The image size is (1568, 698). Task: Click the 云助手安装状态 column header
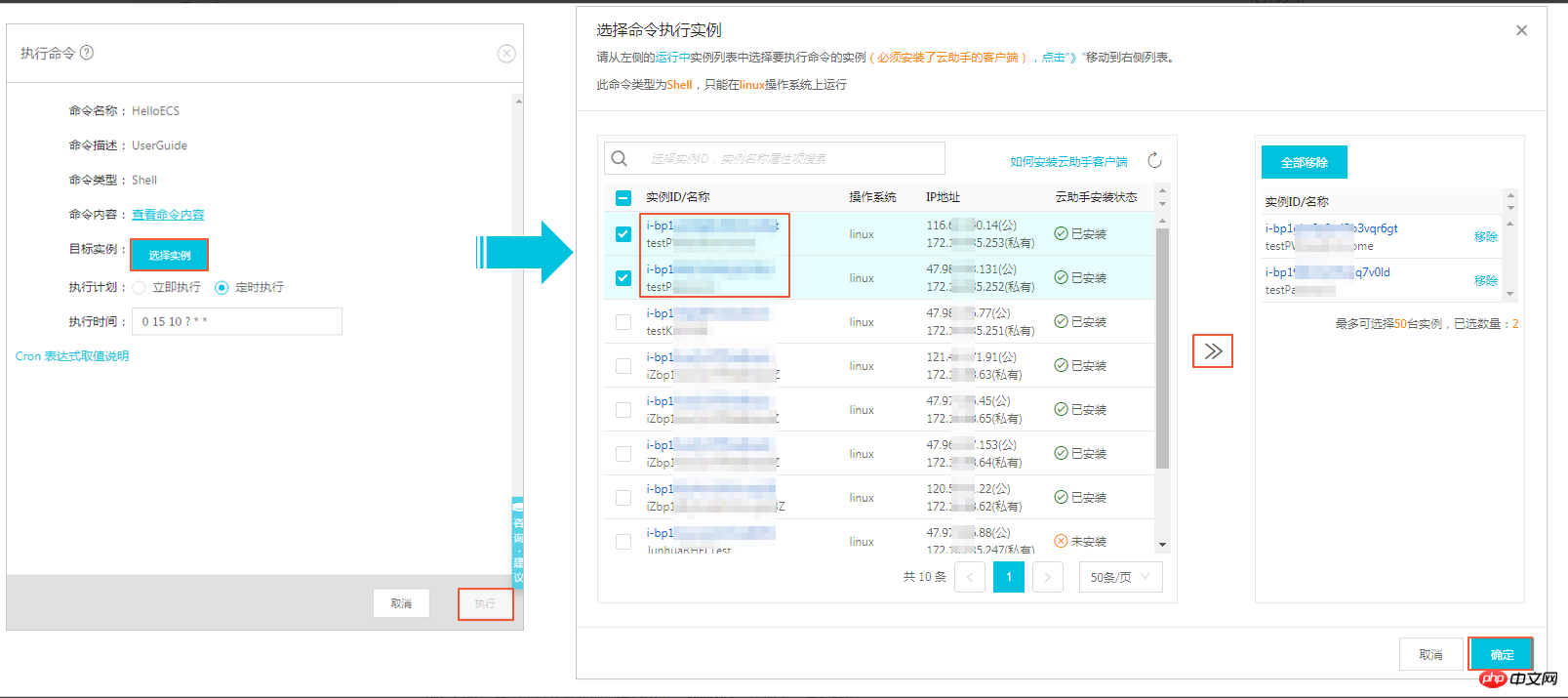pyautogui.click(x=1096, y=197)
